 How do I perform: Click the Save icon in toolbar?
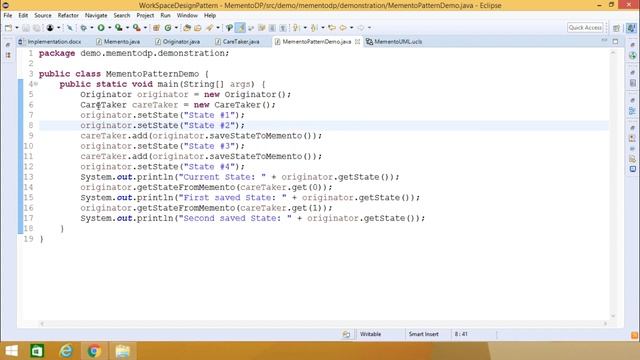[x=26, y=28]
